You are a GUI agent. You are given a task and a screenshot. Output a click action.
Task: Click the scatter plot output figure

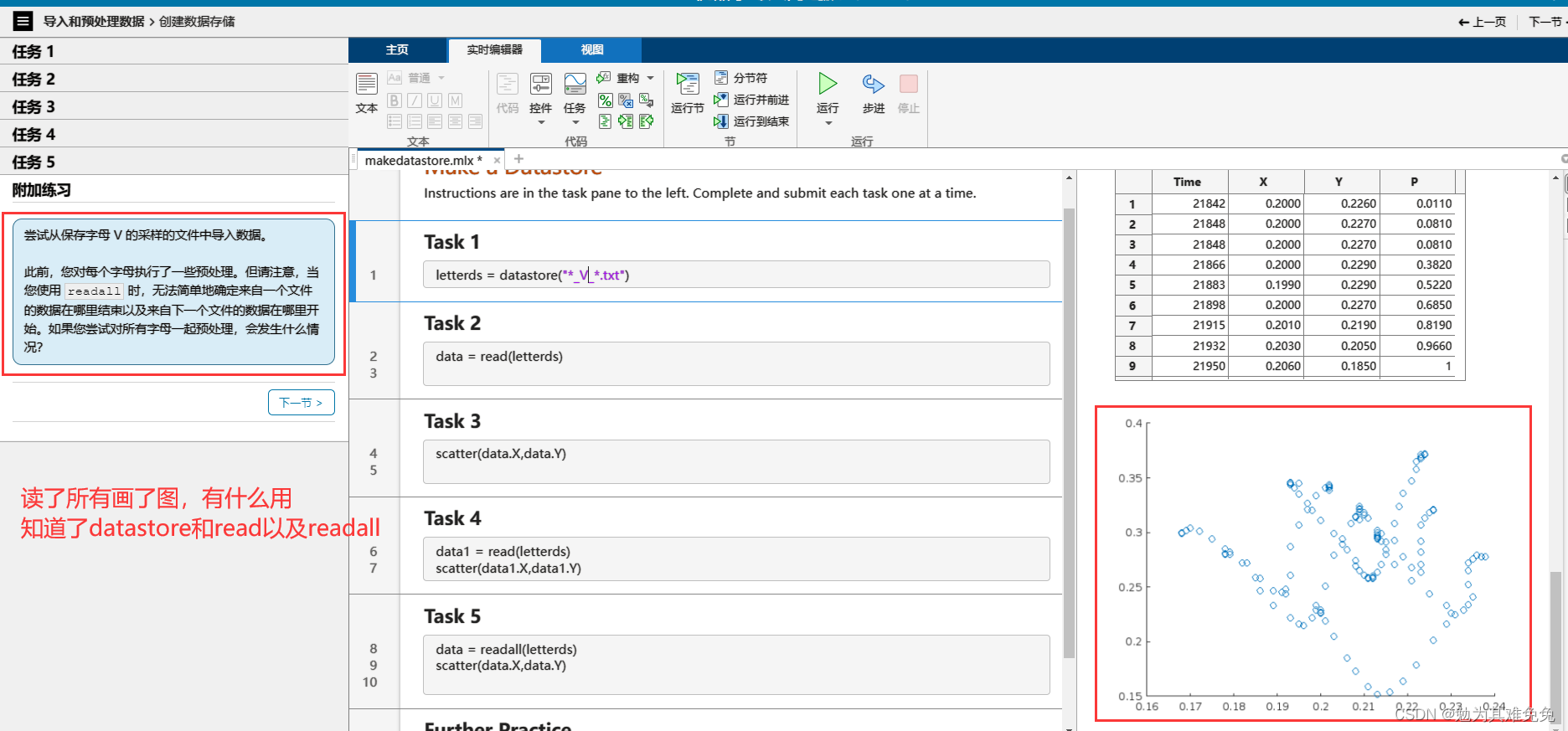click(1313, 563)
